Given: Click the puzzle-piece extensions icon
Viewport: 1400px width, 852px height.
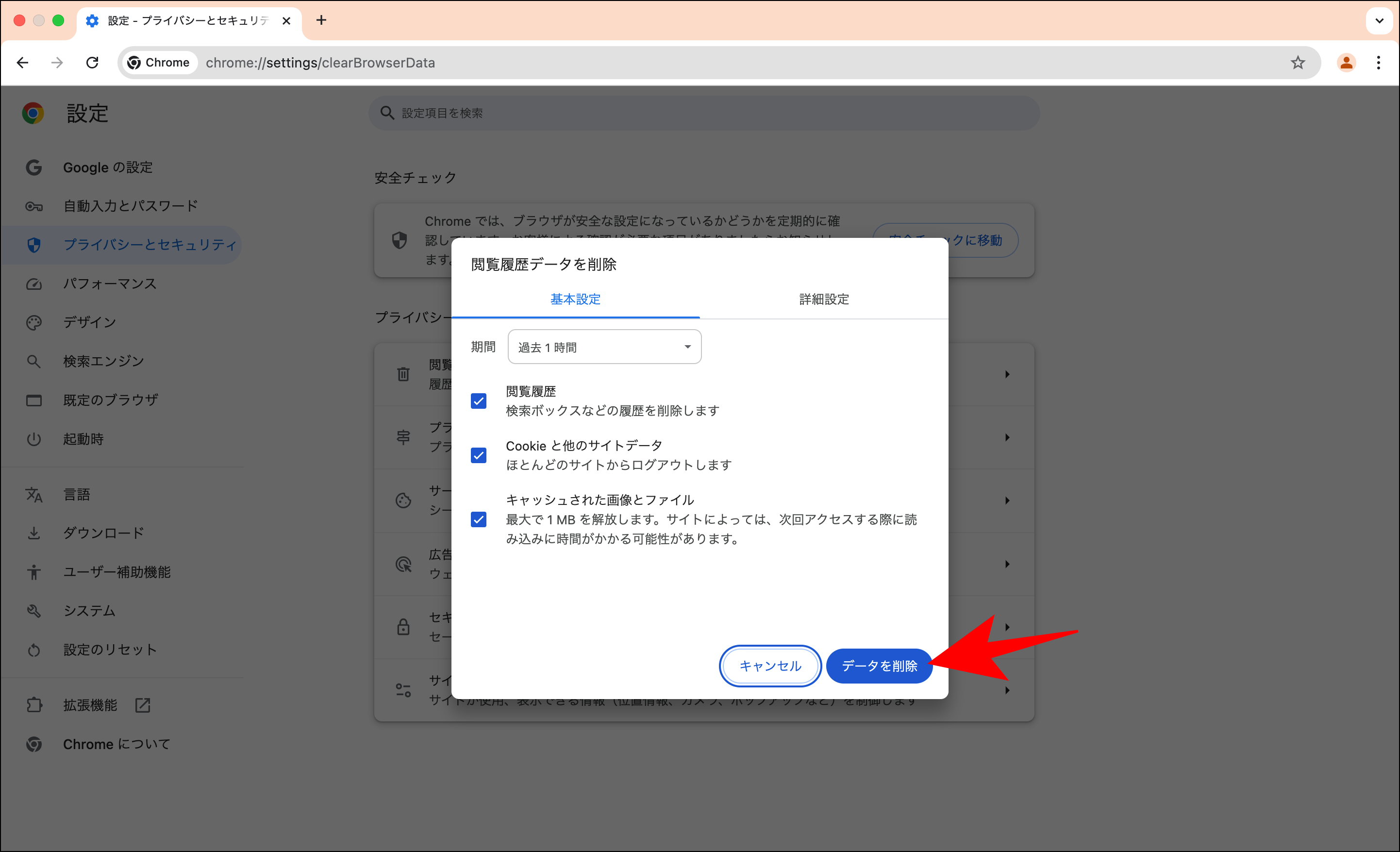Looking at the screenshot, I should click(33, 705).
